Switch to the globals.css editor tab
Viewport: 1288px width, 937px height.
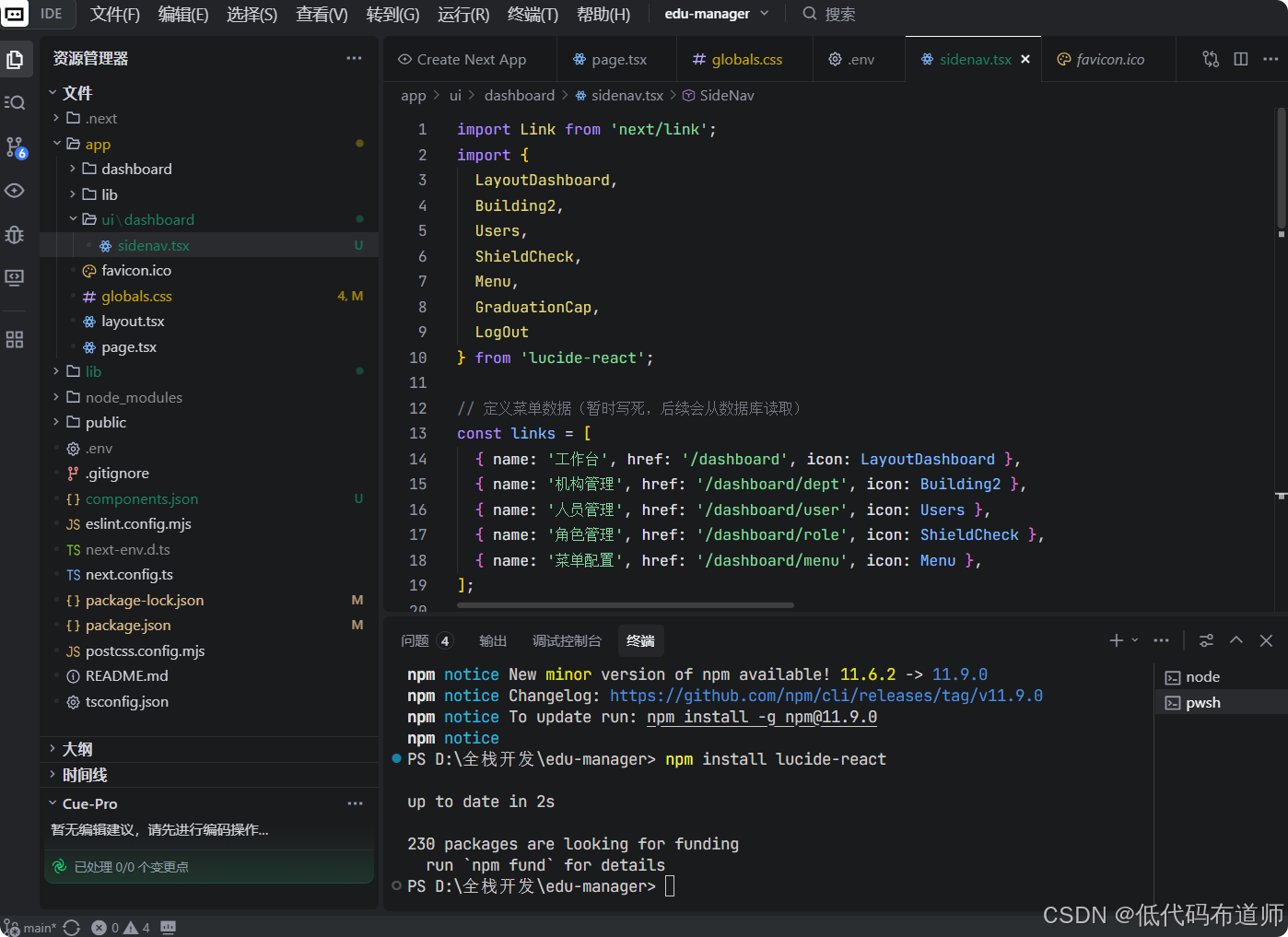coord(744,59)
